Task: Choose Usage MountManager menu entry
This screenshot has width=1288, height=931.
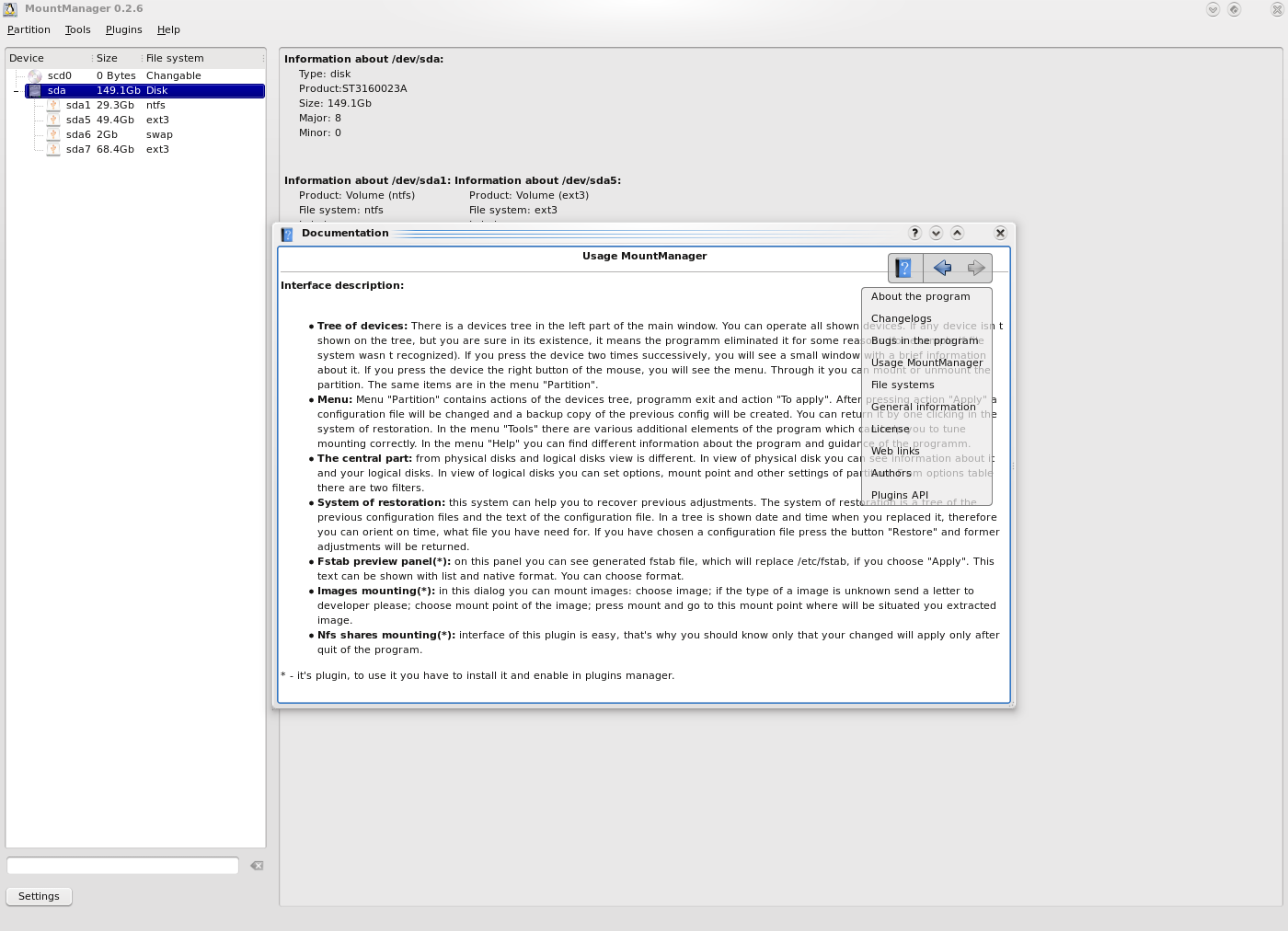Action: (x=926, y=362)
